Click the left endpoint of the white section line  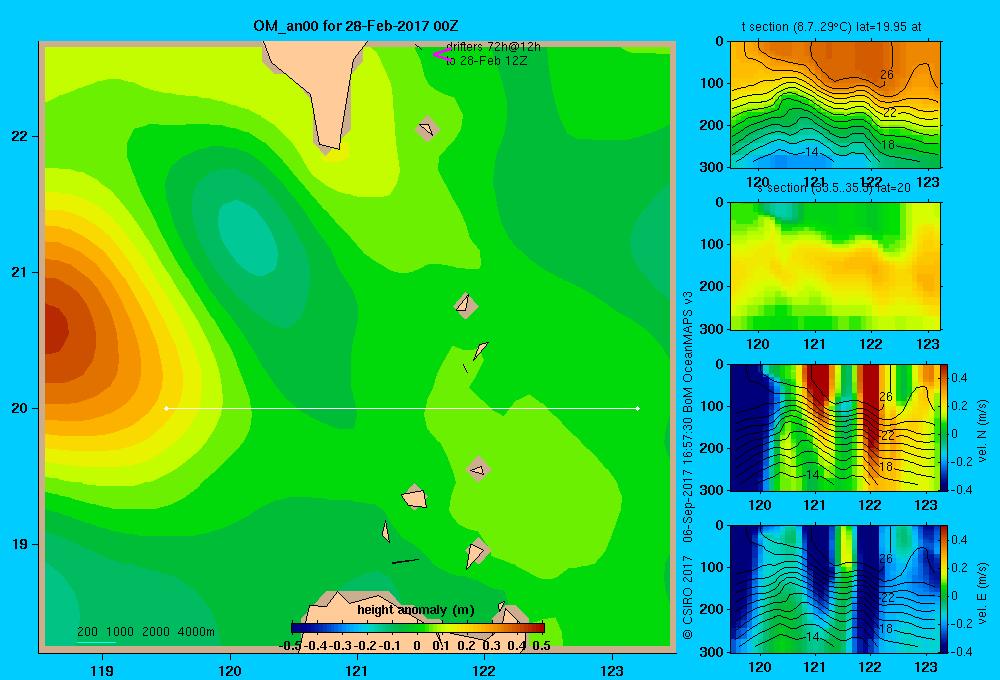pos(166,408)
